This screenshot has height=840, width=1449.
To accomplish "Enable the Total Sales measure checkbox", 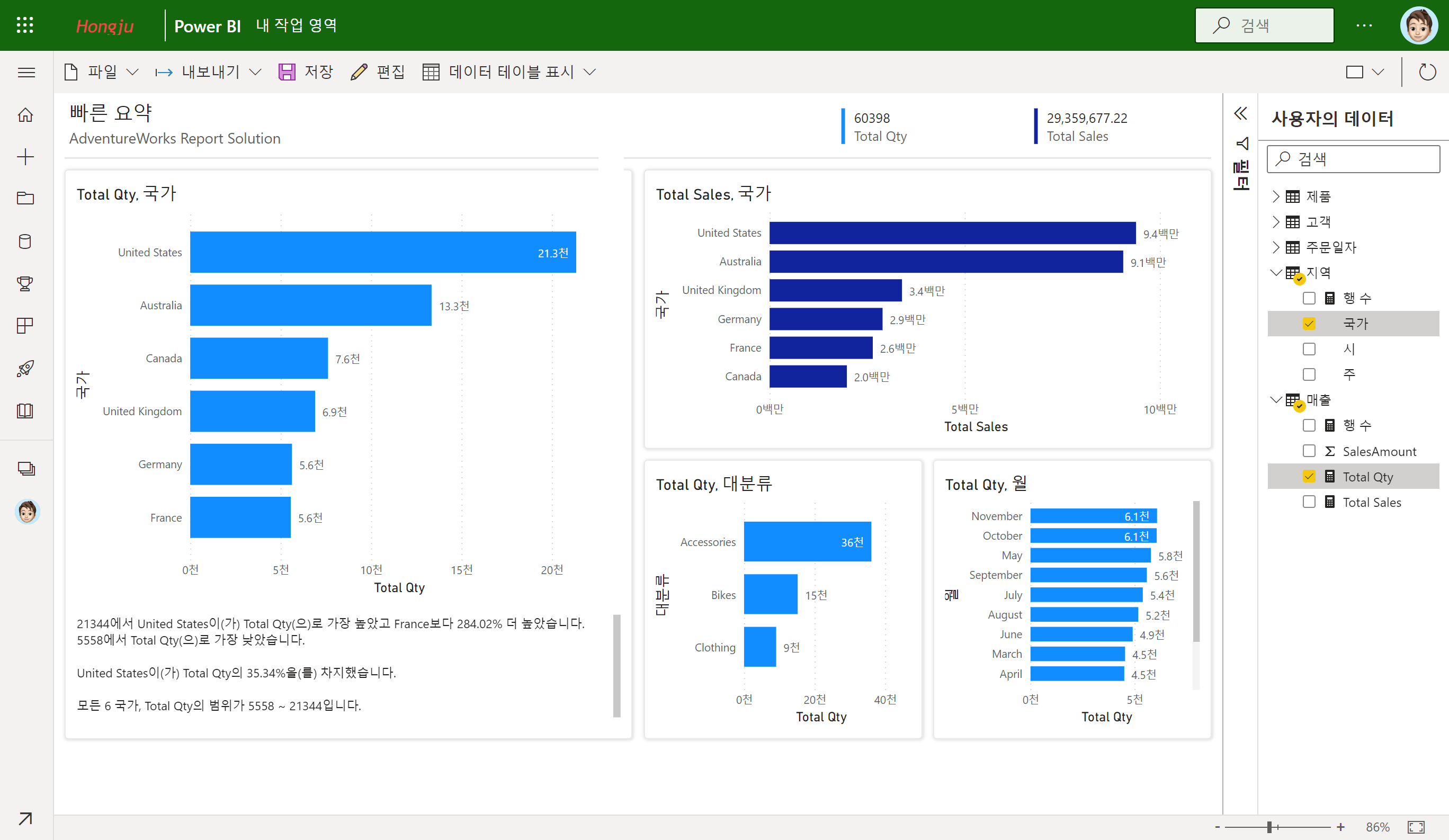I will point(1309,502).
